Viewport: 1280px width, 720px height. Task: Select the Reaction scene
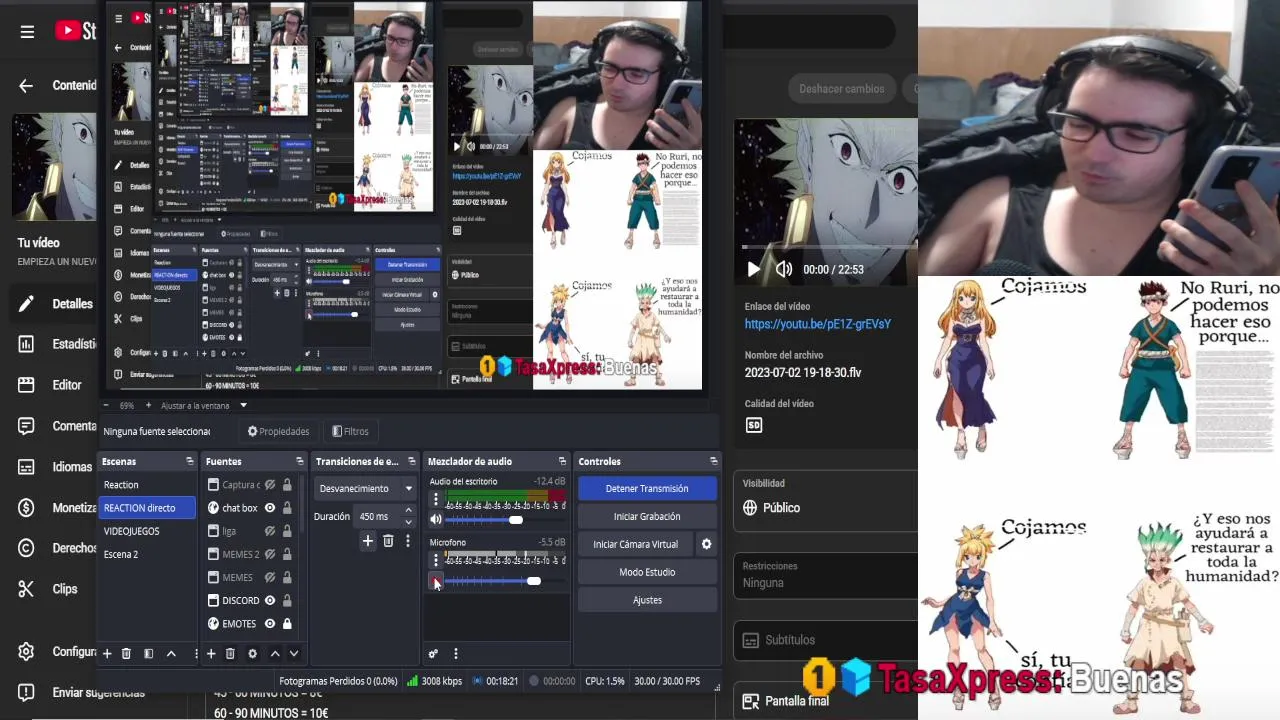147,485
